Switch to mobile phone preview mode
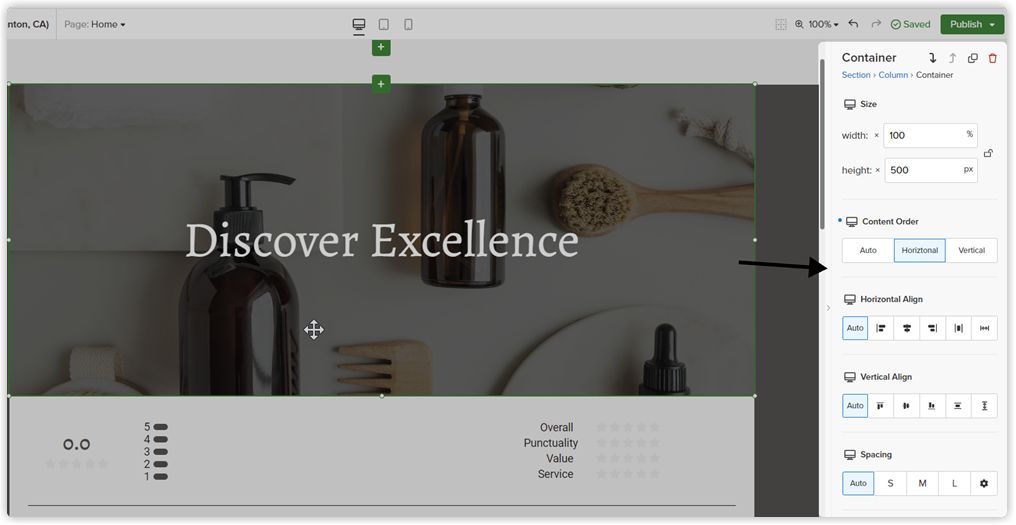Screen dimensions: 1016x525 [x=408, y=25]
